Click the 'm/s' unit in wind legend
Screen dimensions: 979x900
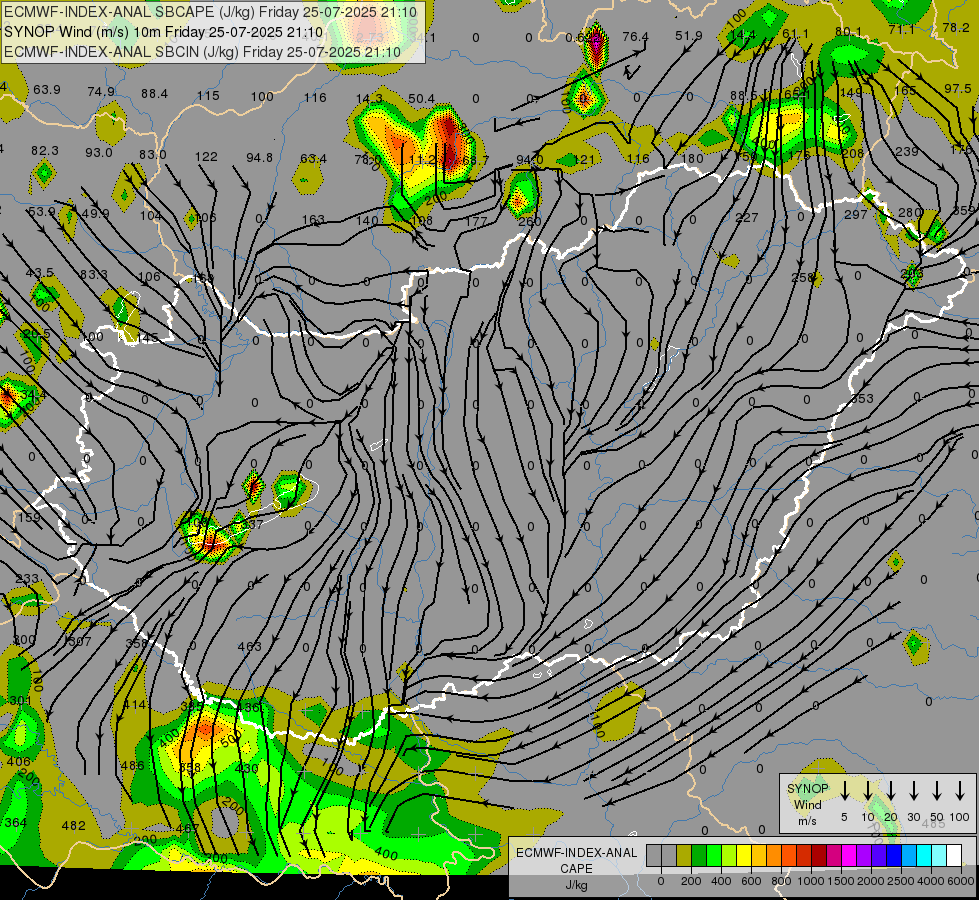[x=807, y=821]
